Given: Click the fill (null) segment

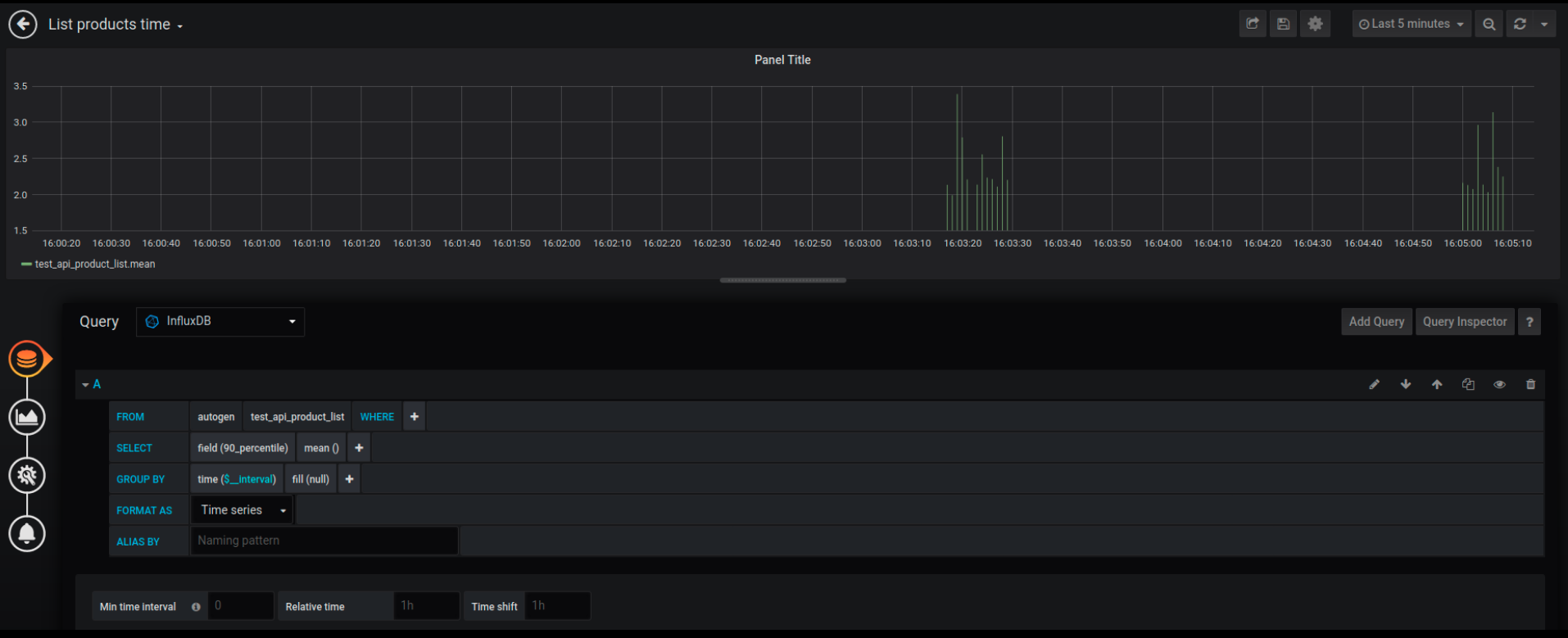Looking at the screenshot, I should pos(310,479).
